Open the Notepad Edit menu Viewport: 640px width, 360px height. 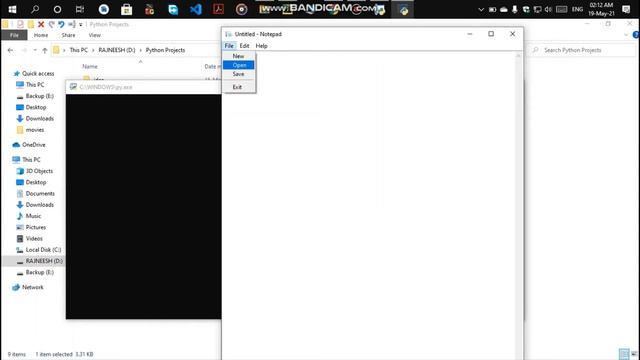tap(244, 46)
